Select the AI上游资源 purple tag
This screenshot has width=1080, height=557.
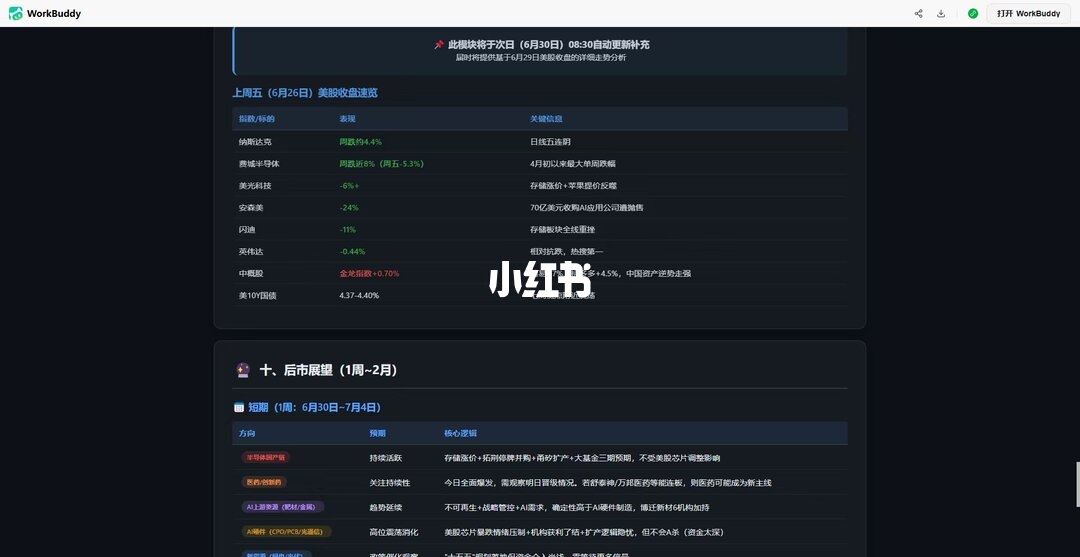coord(282,507)
